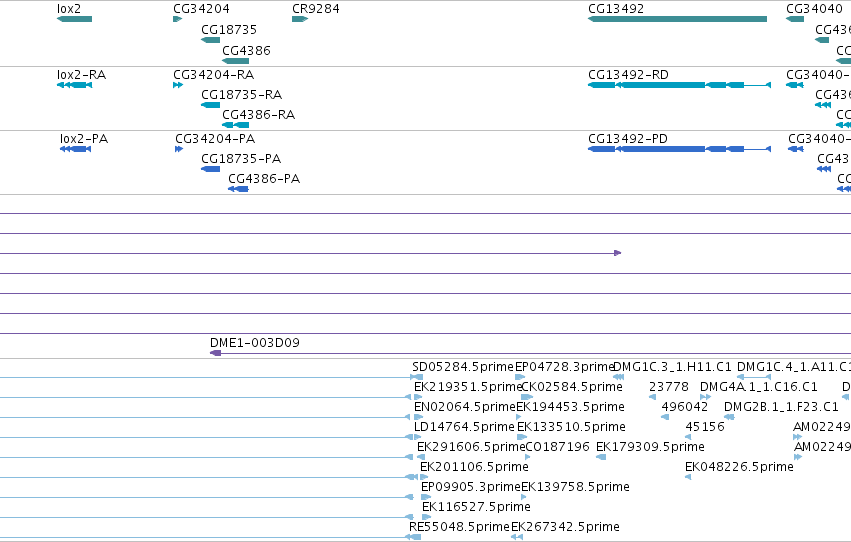Click the DME1-003D09 feature label
851x542 pixels.
[255, 343]
